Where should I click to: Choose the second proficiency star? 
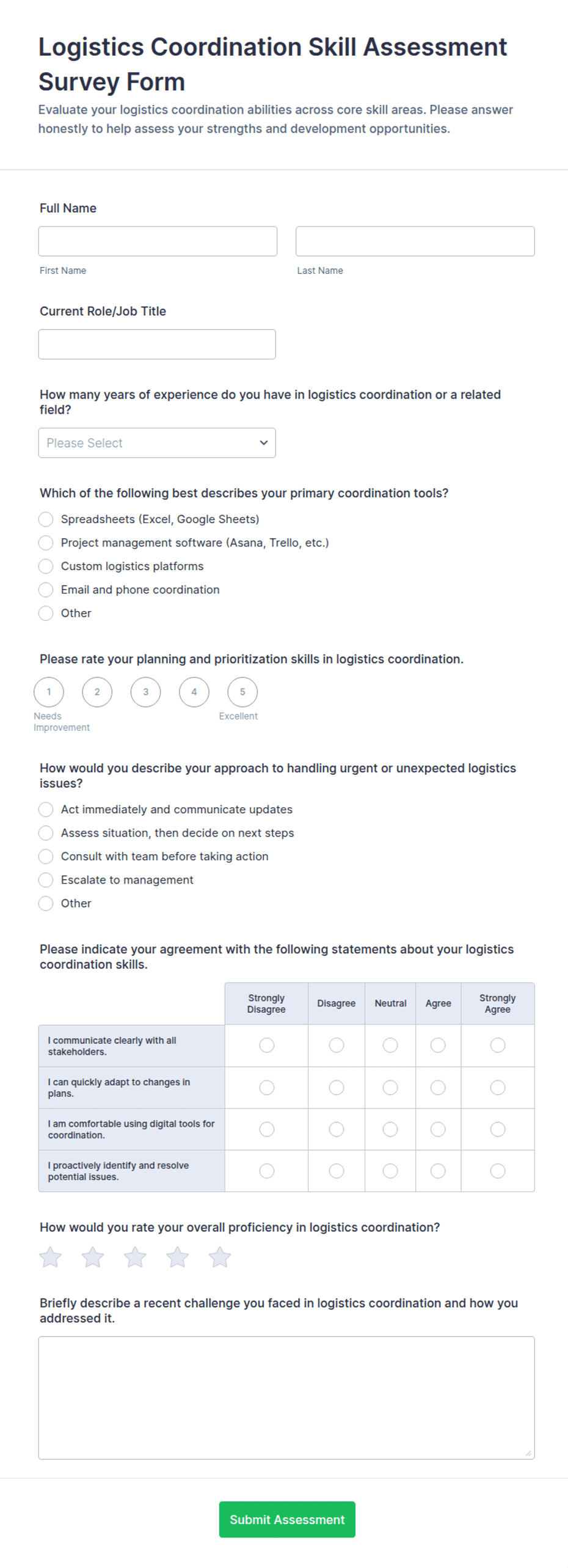(93, 1256)
